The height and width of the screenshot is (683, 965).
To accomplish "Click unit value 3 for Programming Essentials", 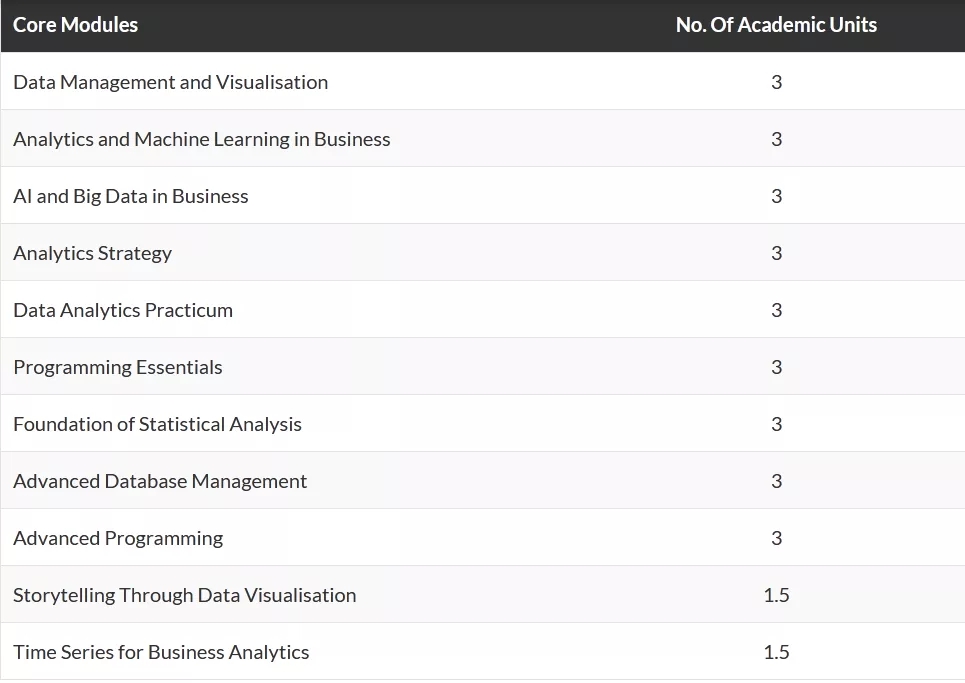I will click(x=777, y=367).
